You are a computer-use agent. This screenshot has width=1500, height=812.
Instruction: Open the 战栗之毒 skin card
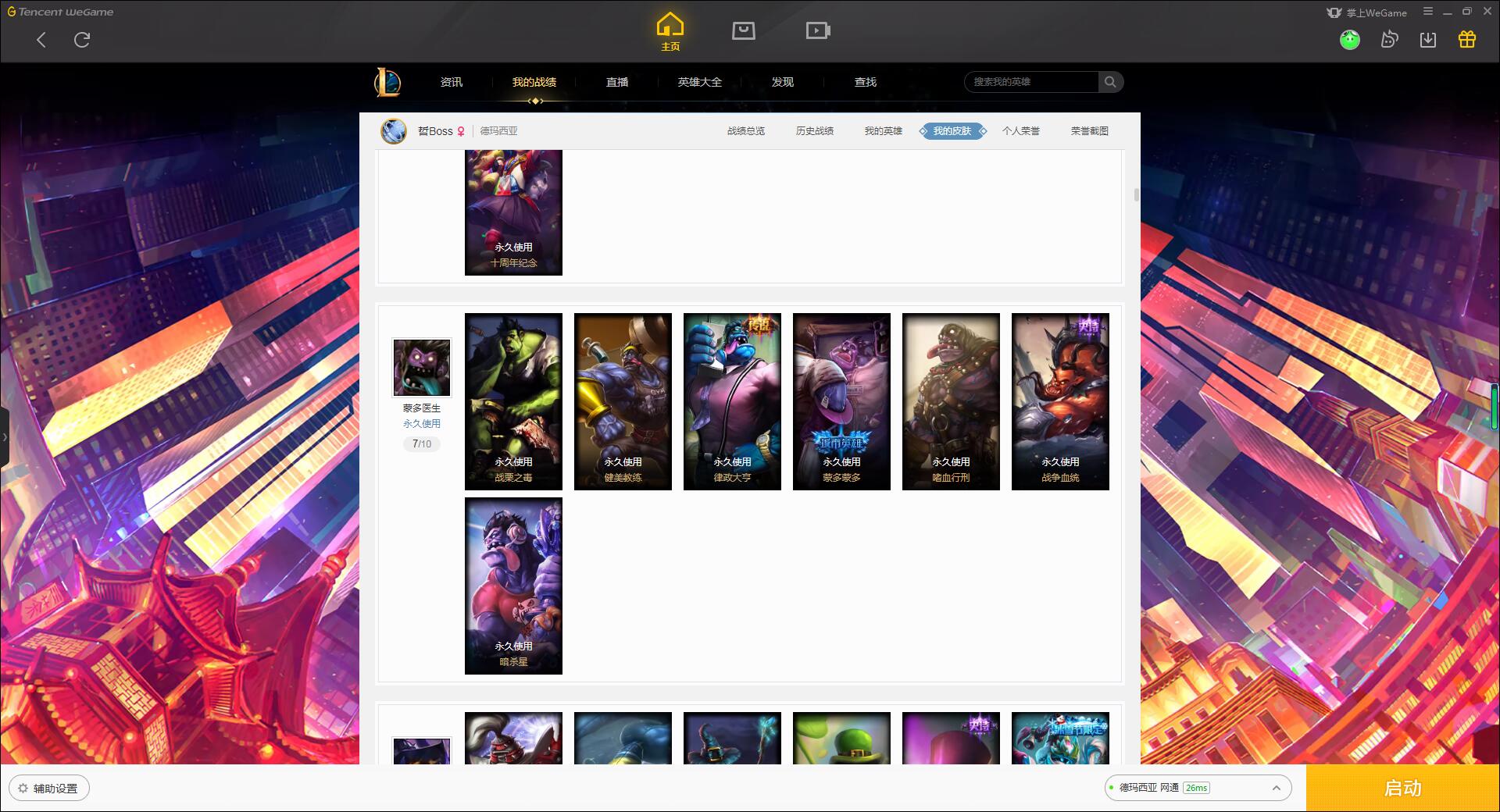tap(513, 401)
